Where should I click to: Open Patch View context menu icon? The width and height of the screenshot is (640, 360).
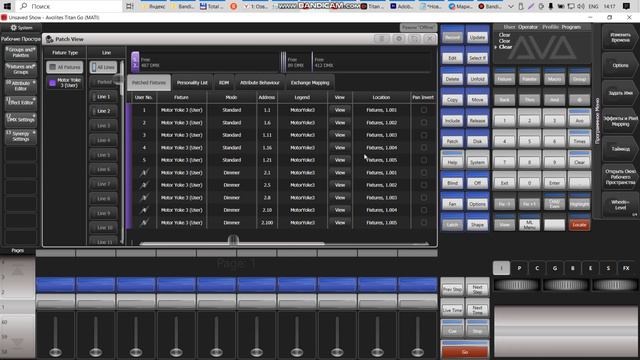382,38
